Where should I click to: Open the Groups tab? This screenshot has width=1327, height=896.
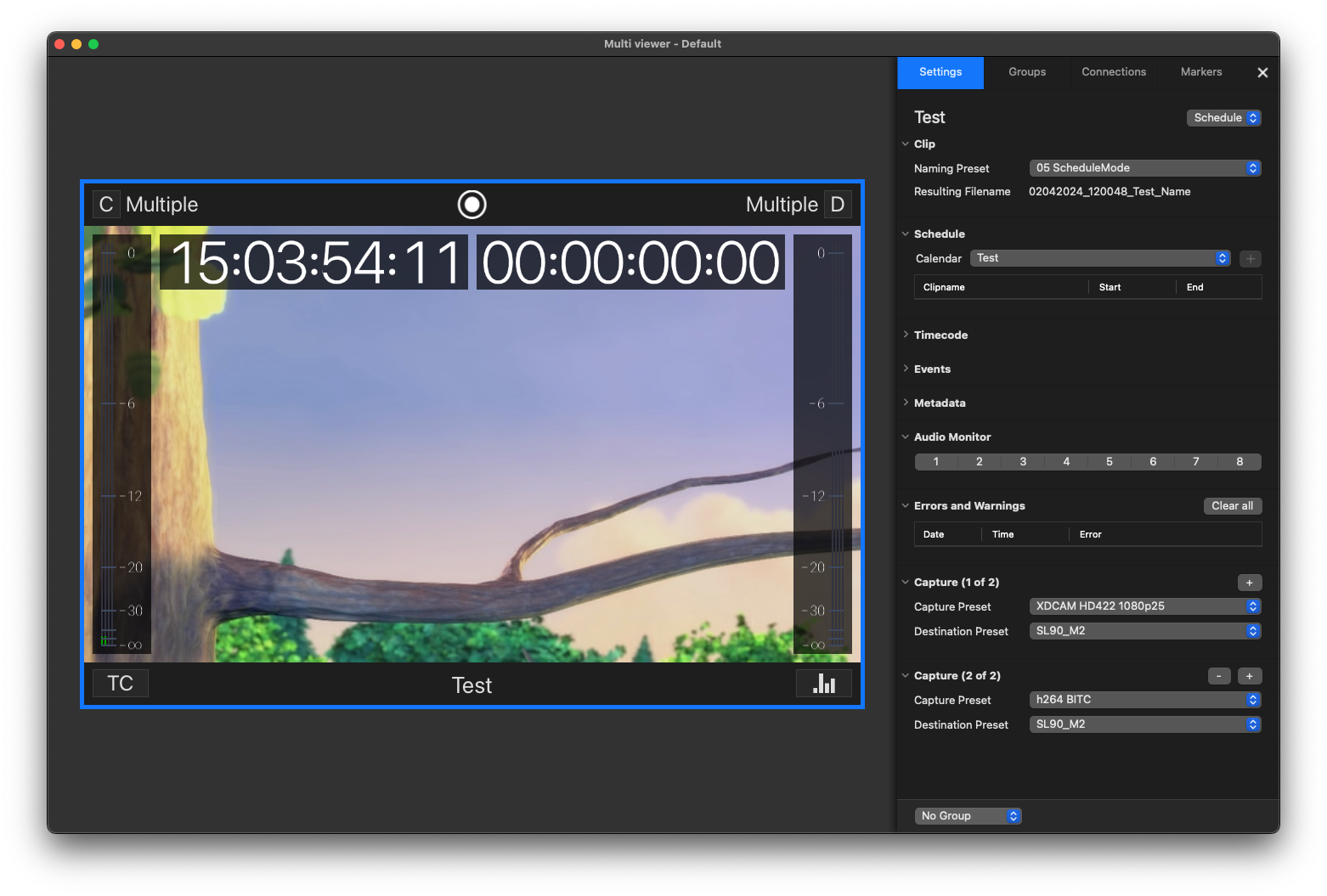click(1027, 72)
